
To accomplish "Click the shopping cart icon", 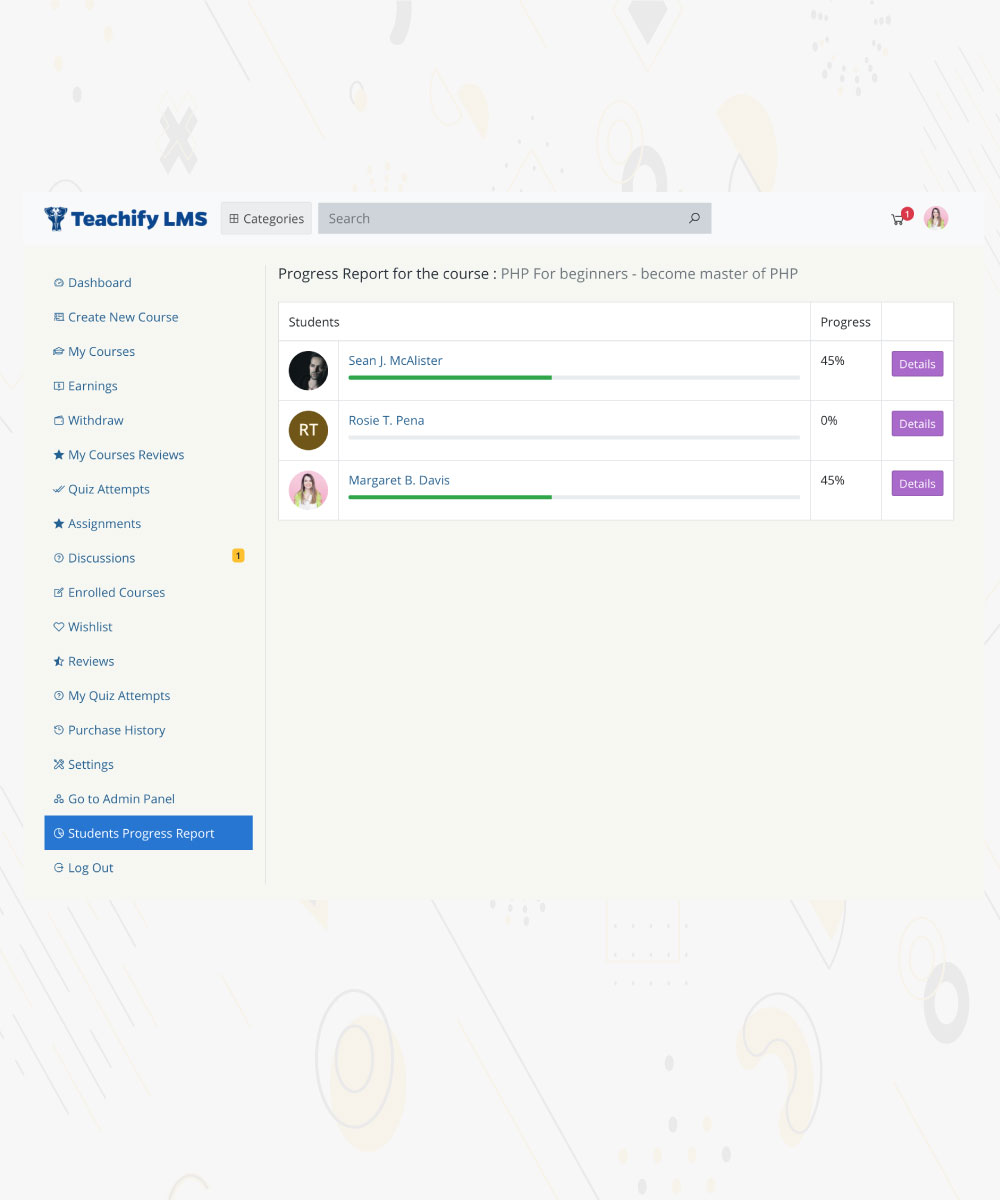I will tap(898, 219).
